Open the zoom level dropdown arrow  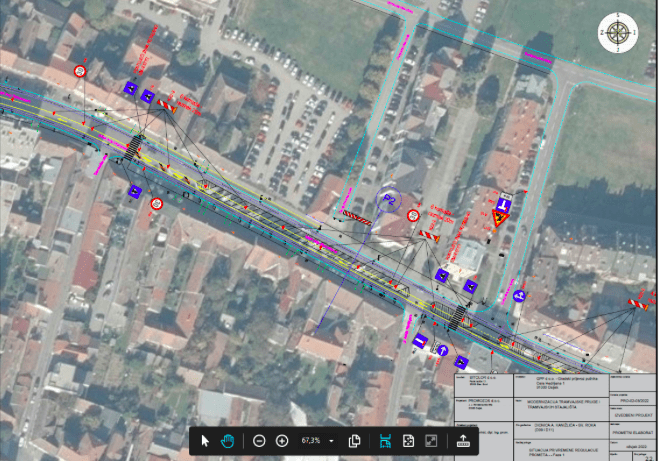[331, 440]
